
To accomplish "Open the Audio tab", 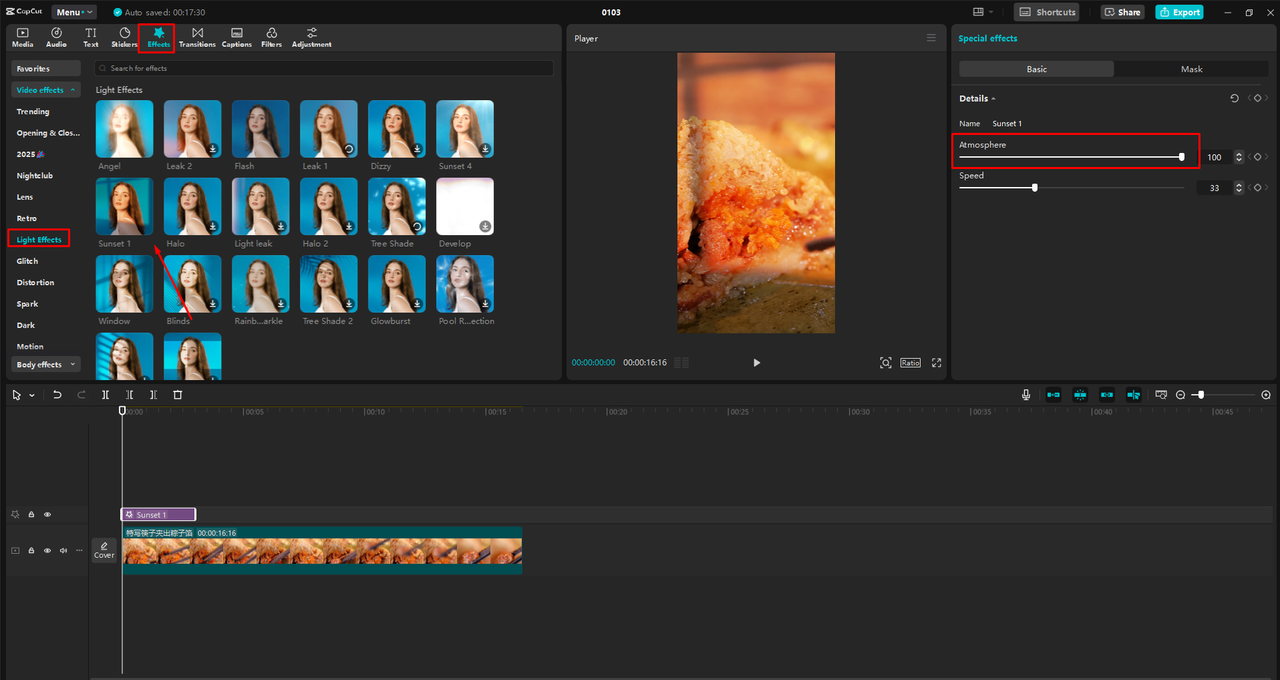I will pyautogui.click(x=56, y=38).
